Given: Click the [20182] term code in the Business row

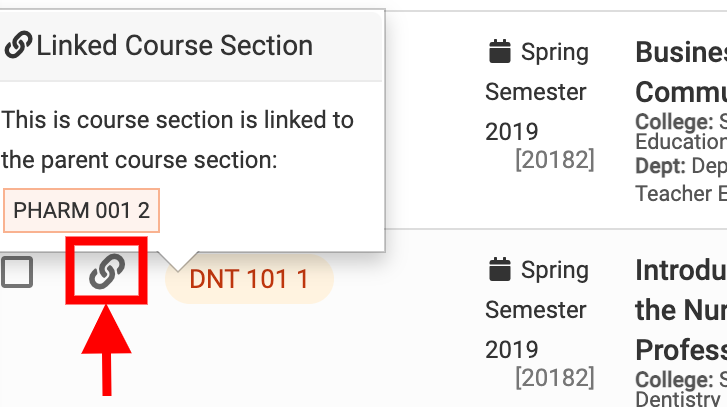Looking at the screenshot, I should pos(554,160).
